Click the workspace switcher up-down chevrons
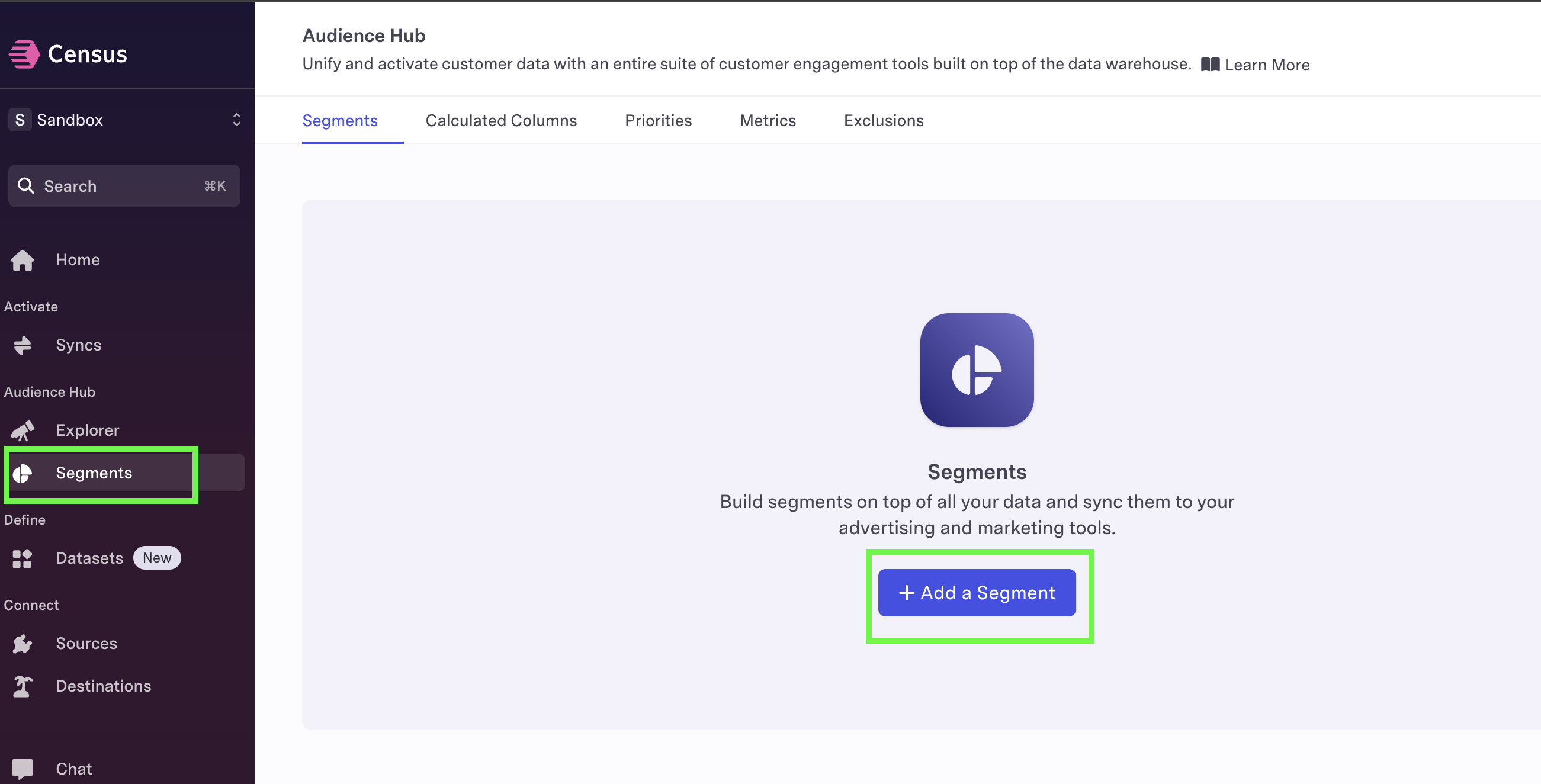This screenshot has width=1541, height=784. (x=237, y=120)
